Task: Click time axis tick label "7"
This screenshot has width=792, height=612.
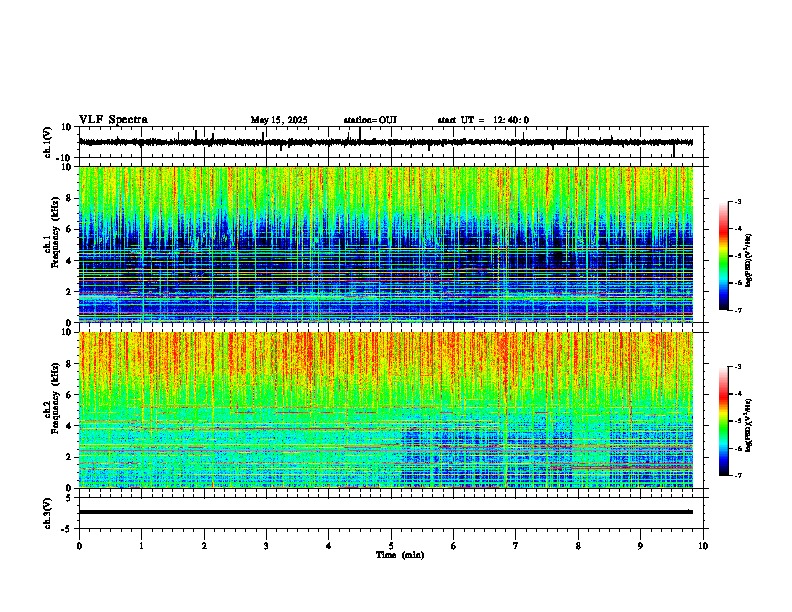Action: (516, 546)
